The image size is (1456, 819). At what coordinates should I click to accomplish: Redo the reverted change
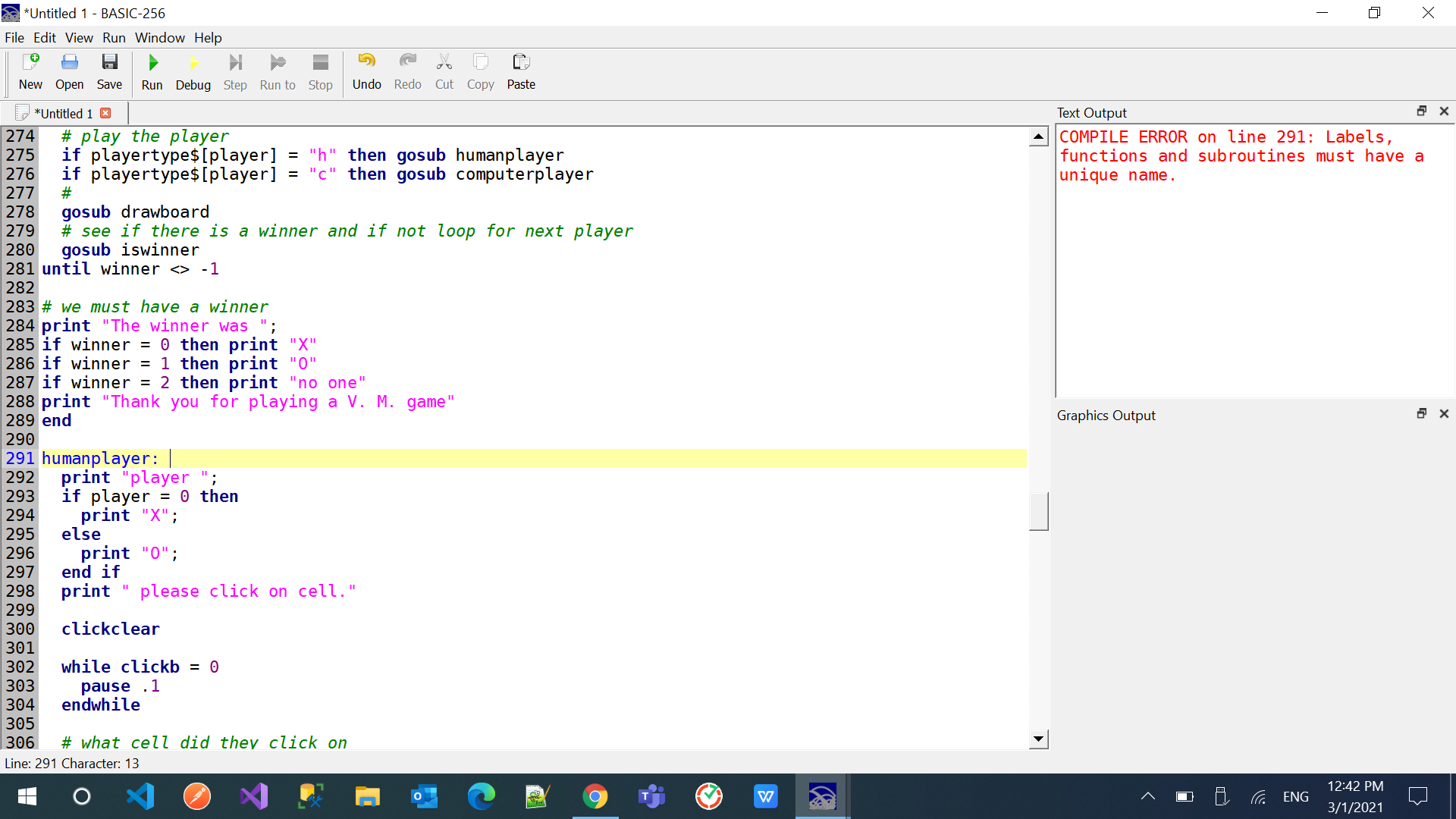pos(407,72)
